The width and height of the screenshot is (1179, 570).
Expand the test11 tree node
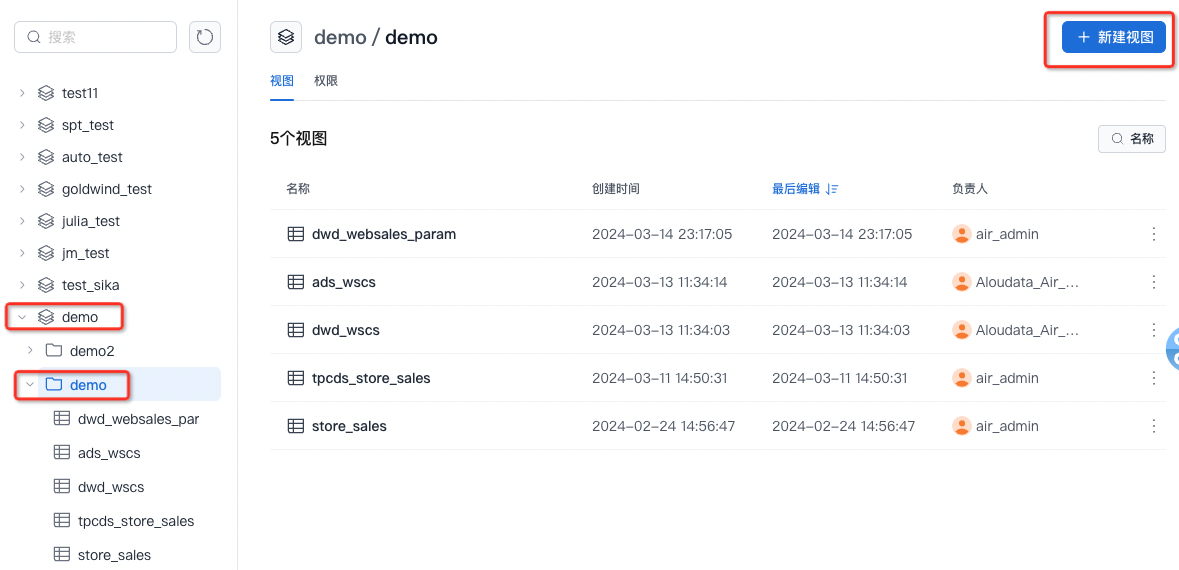click(22, 93)
